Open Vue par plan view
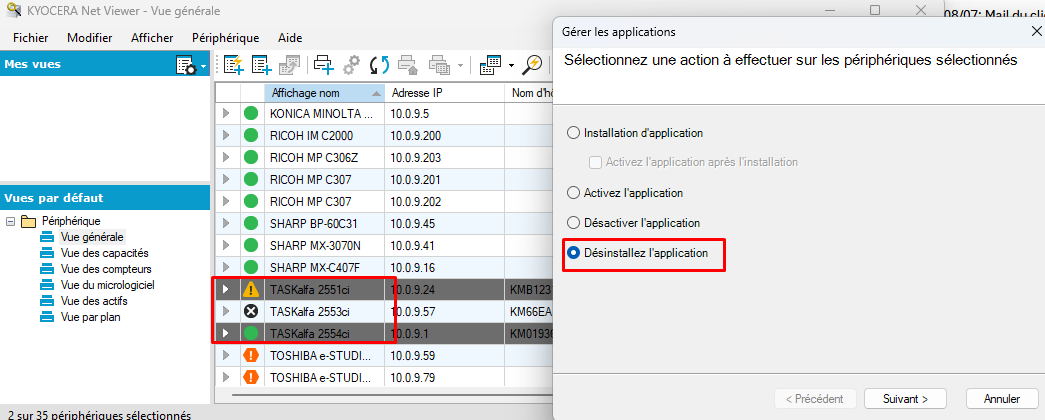1045x420 pixels. tap(90, 317)
